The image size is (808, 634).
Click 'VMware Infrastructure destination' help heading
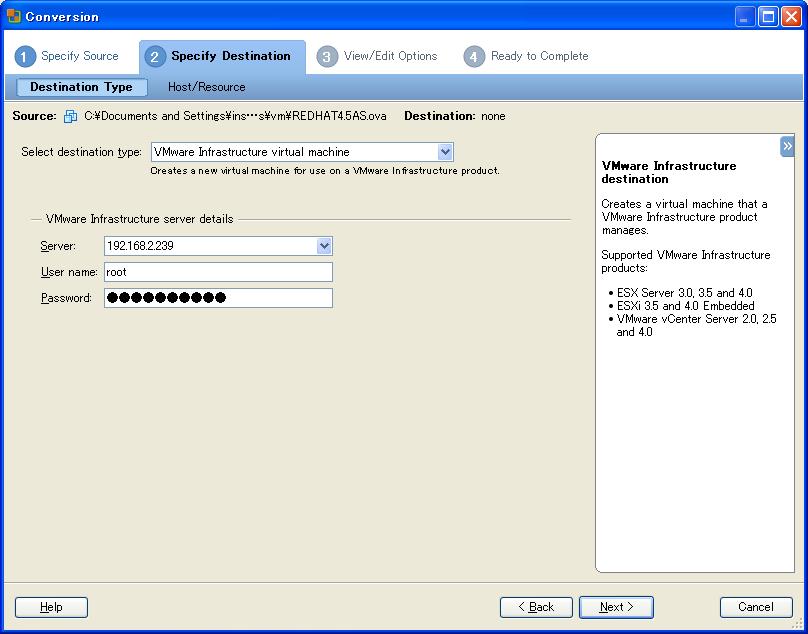669,173
